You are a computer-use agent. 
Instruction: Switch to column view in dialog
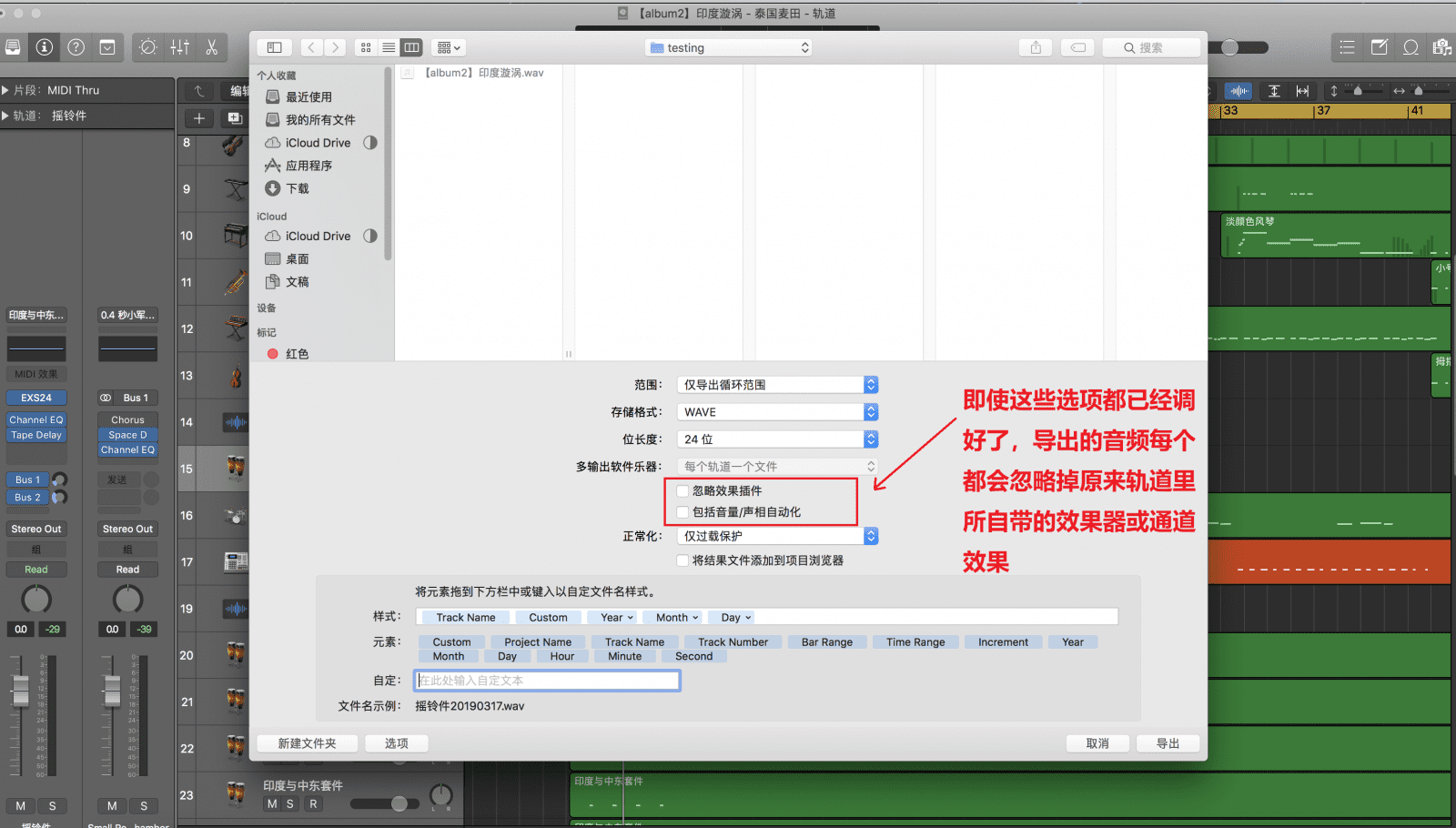pos(411,47)
